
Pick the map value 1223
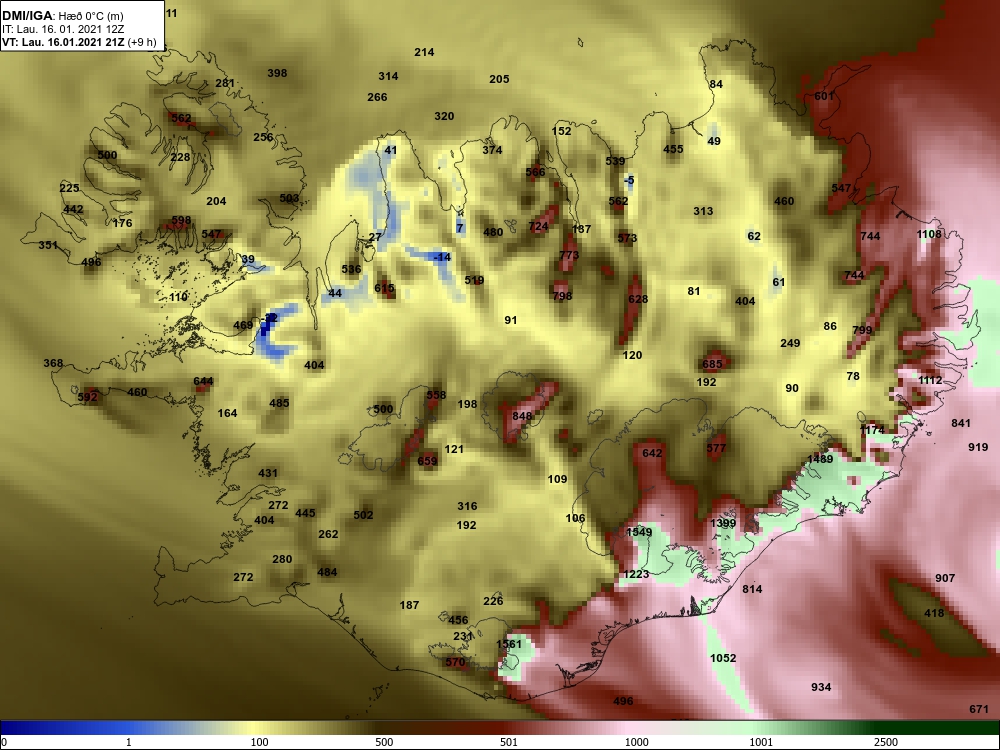(636, 575)
